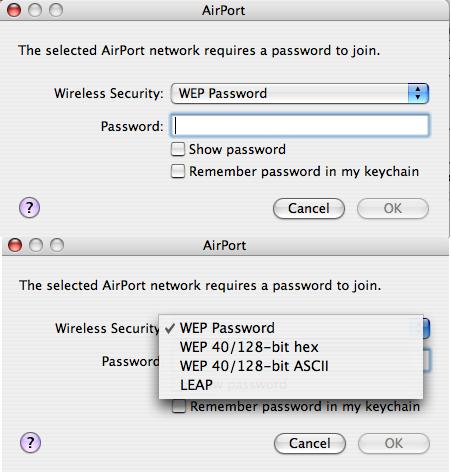
Task: Click the gray minimize button of lower window
Action: coord(36,245)
